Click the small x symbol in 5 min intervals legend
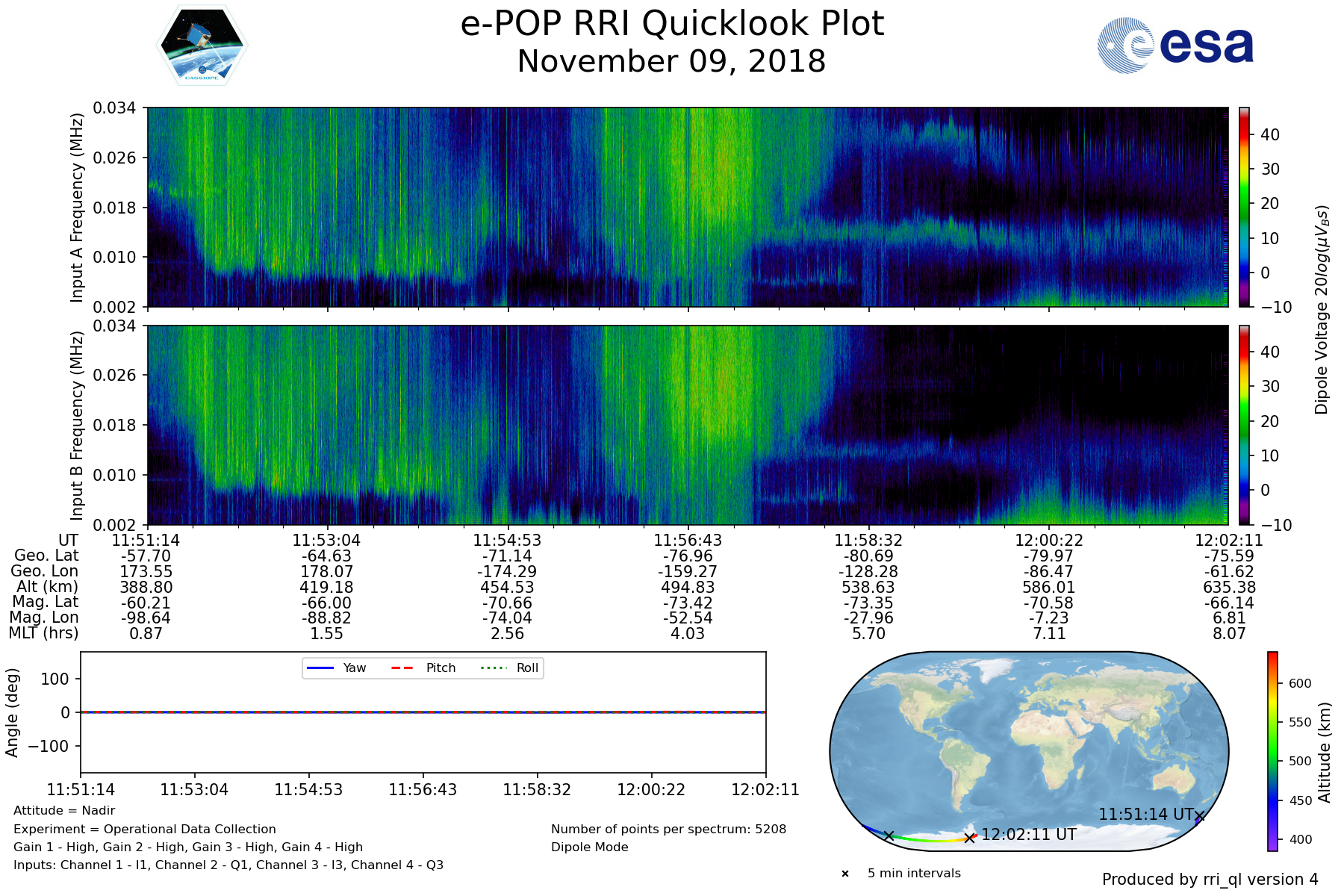 click(845, 874)
